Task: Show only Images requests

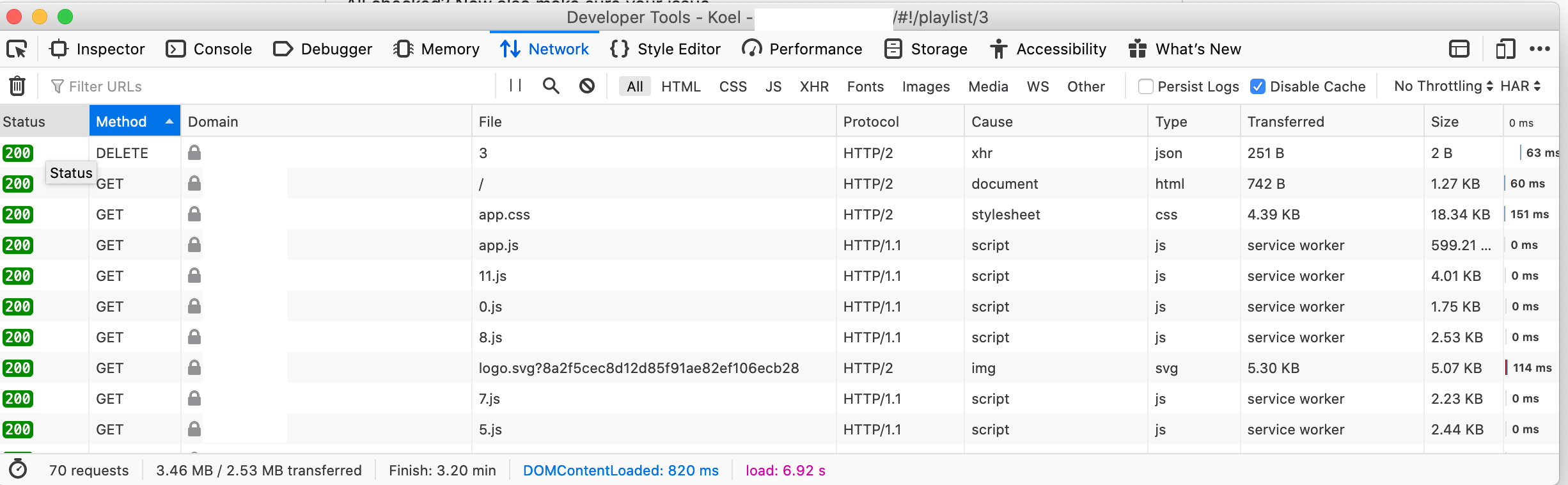Action: click(x=925, y=86)
